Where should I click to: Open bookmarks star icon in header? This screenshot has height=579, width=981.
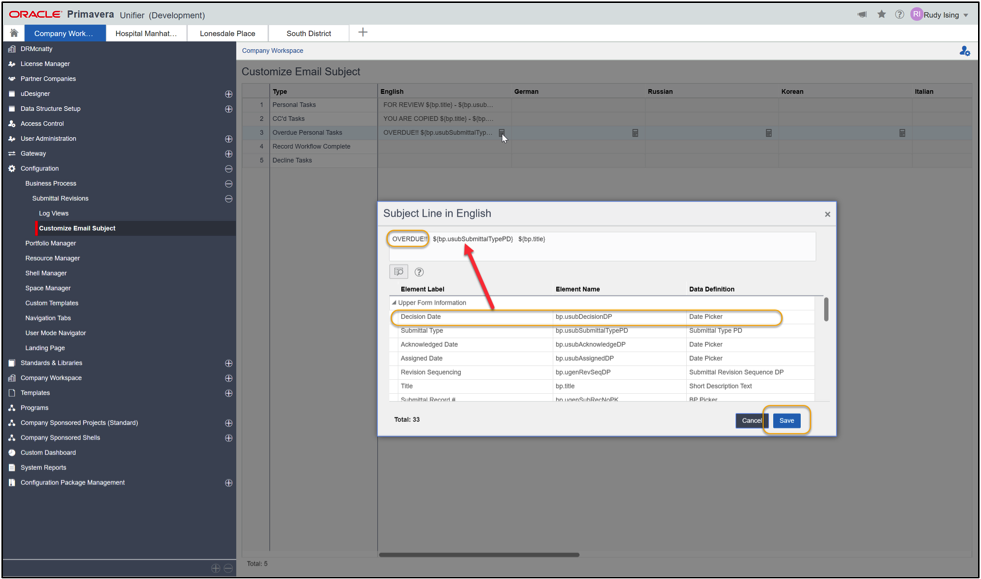(x=882, y=14)
